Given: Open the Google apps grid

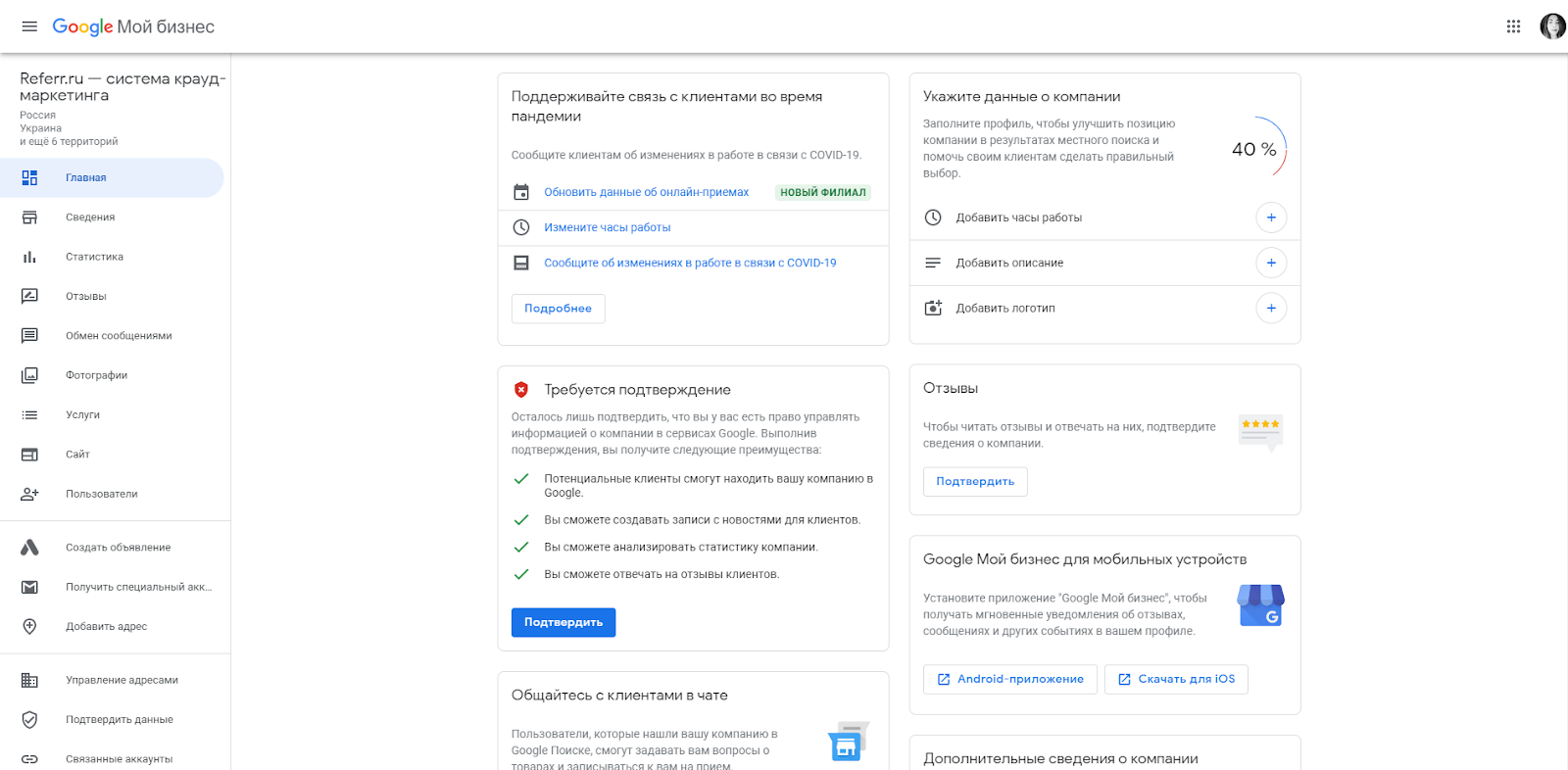Looking at the screenshot, I should pos(1513,26).
